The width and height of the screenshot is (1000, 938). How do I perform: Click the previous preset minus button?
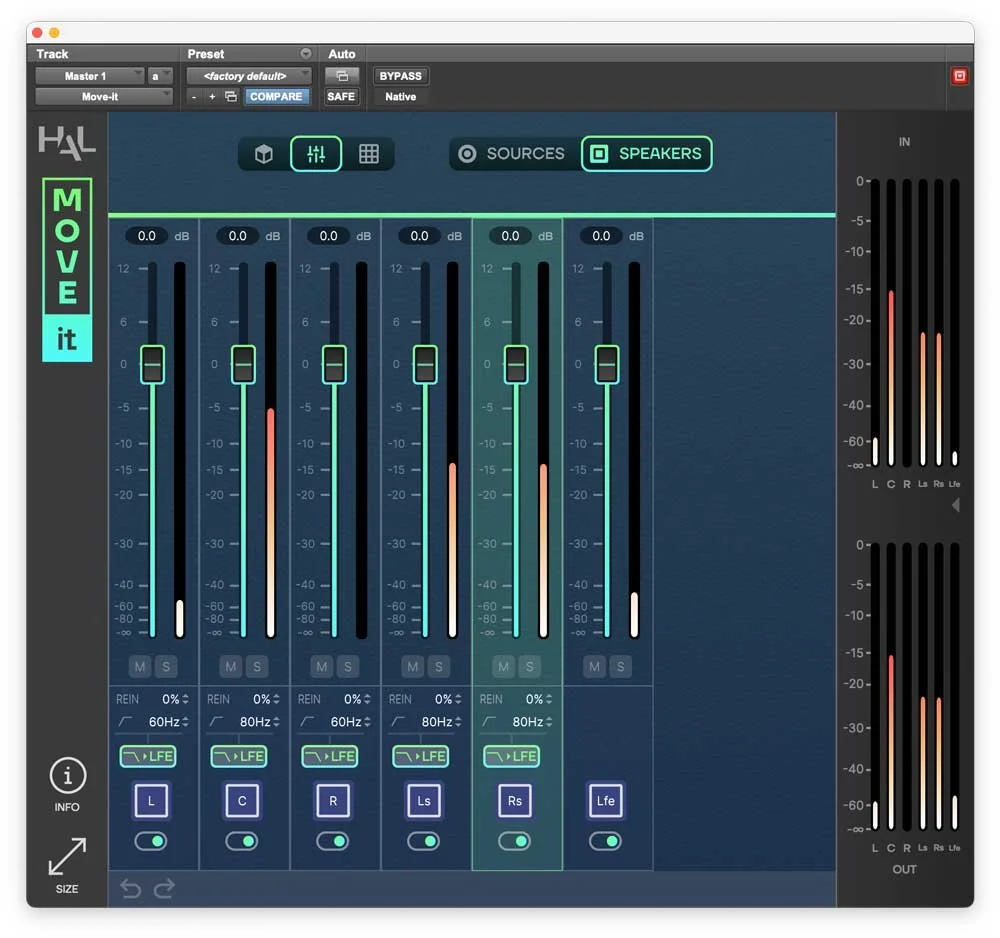point(194,97)
